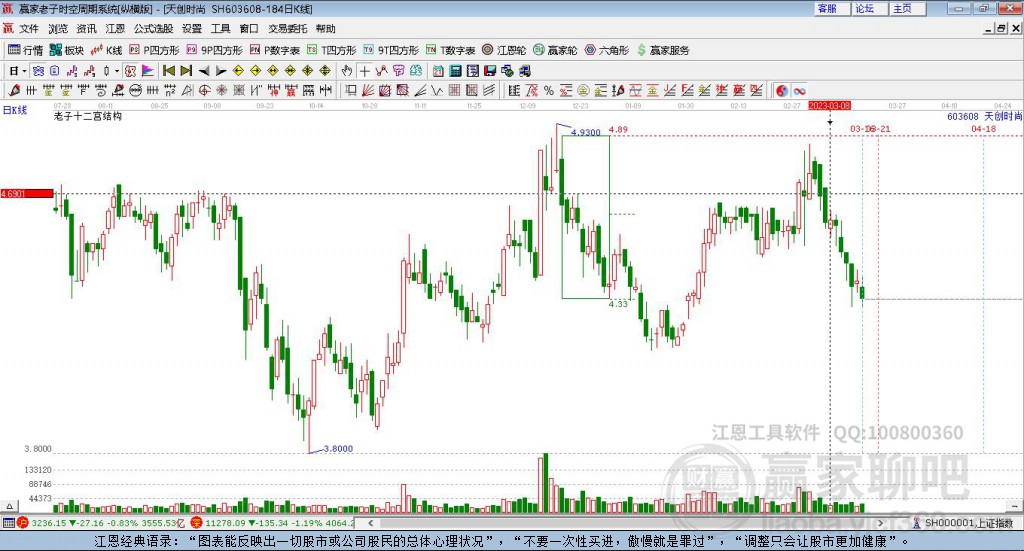Open the 赢家轮 wheel tool

click(555, 50)
